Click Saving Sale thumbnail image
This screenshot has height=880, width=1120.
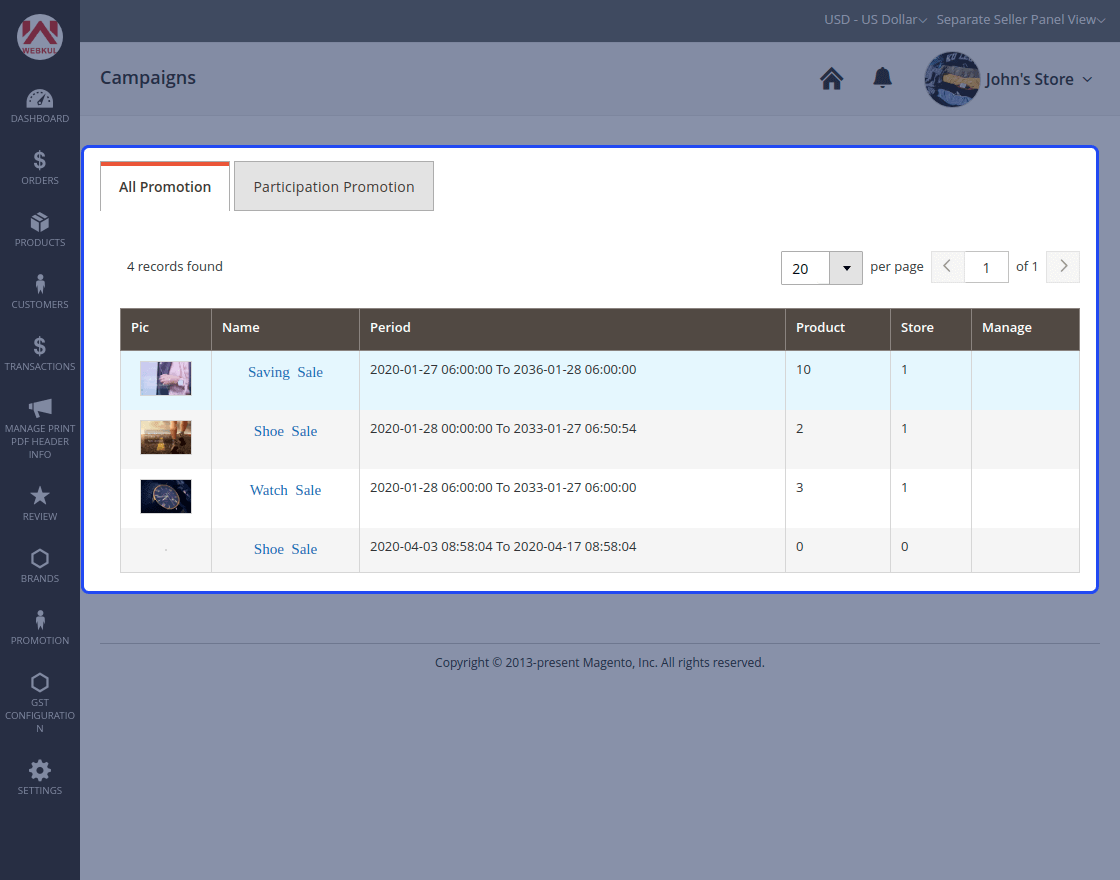point(166,379)
